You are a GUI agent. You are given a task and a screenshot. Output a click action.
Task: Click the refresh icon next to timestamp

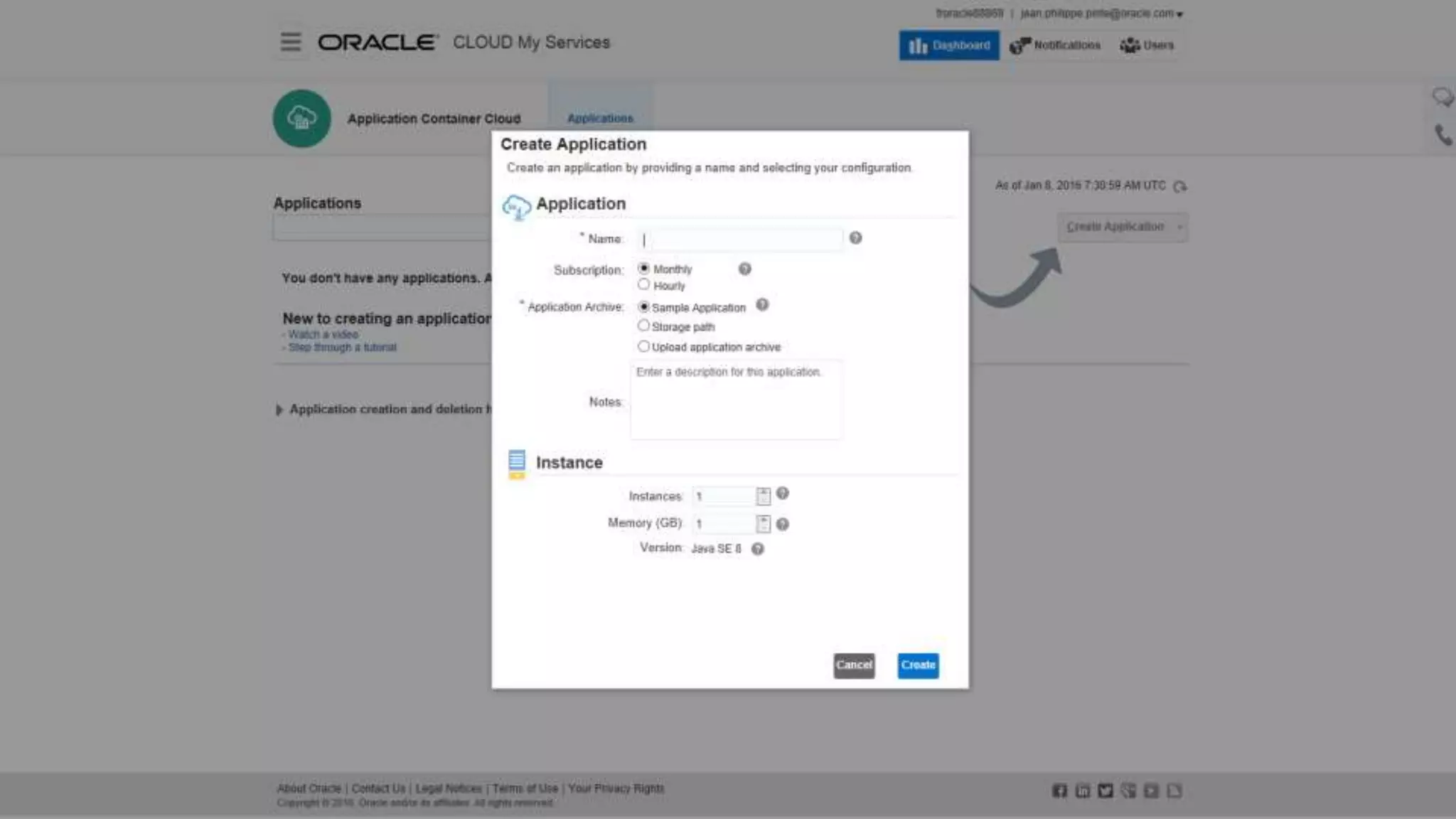click(1180, 186)
